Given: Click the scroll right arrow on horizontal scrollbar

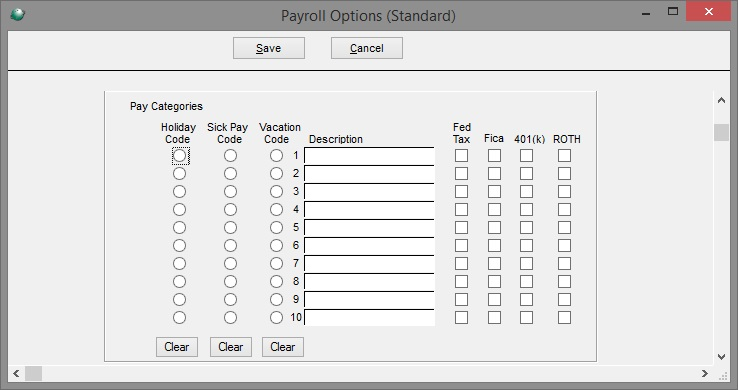Looking at the screenshot, I should pos(705,374).
